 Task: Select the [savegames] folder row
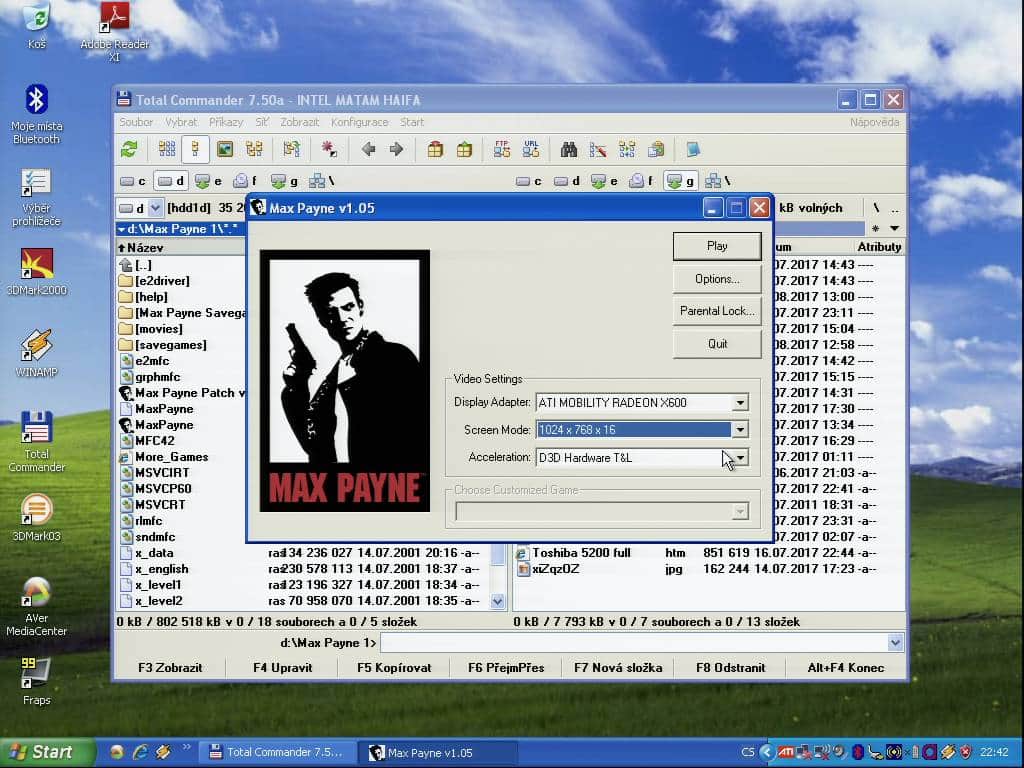tap(182, 345)
